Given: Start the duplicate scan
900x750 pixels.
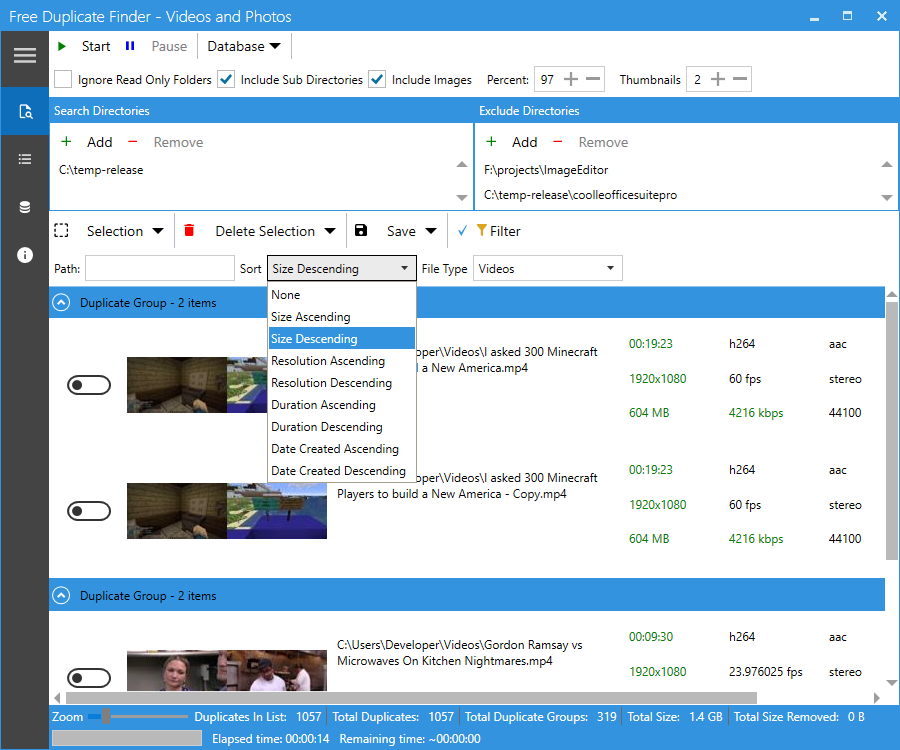Looking at the screenshot, I should pos(85,46).
